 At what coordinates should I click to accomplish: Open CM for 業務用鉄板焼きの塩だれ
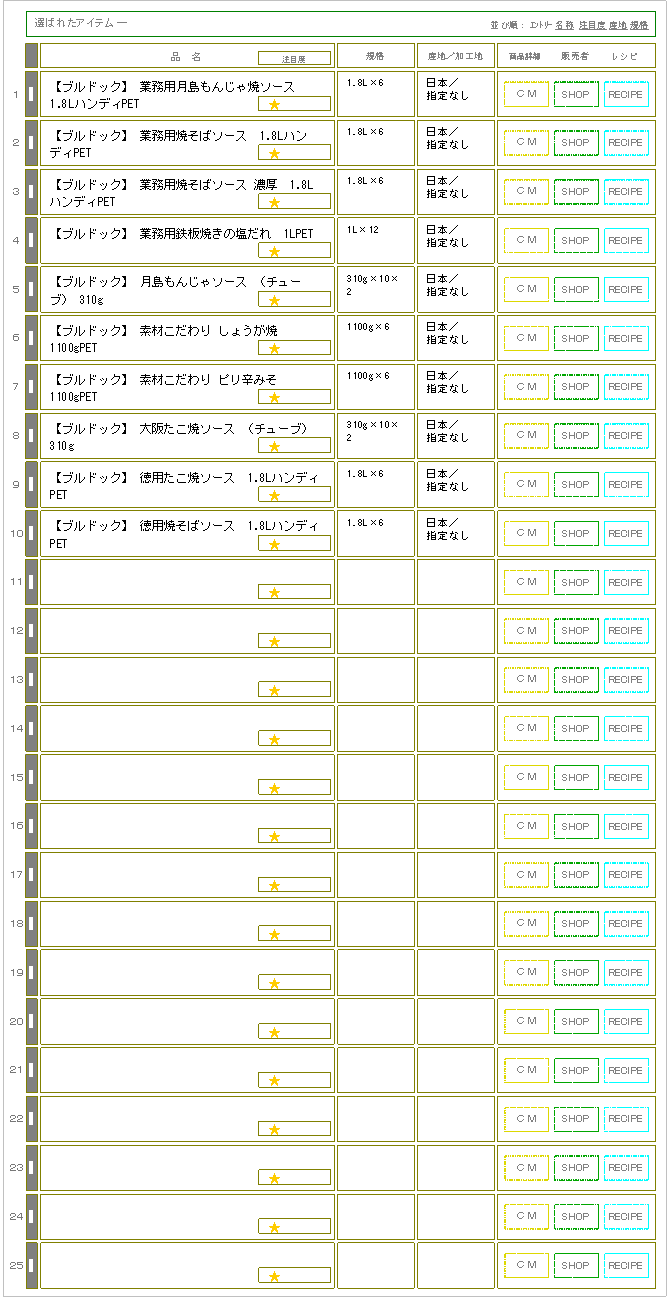click(526, 241)
